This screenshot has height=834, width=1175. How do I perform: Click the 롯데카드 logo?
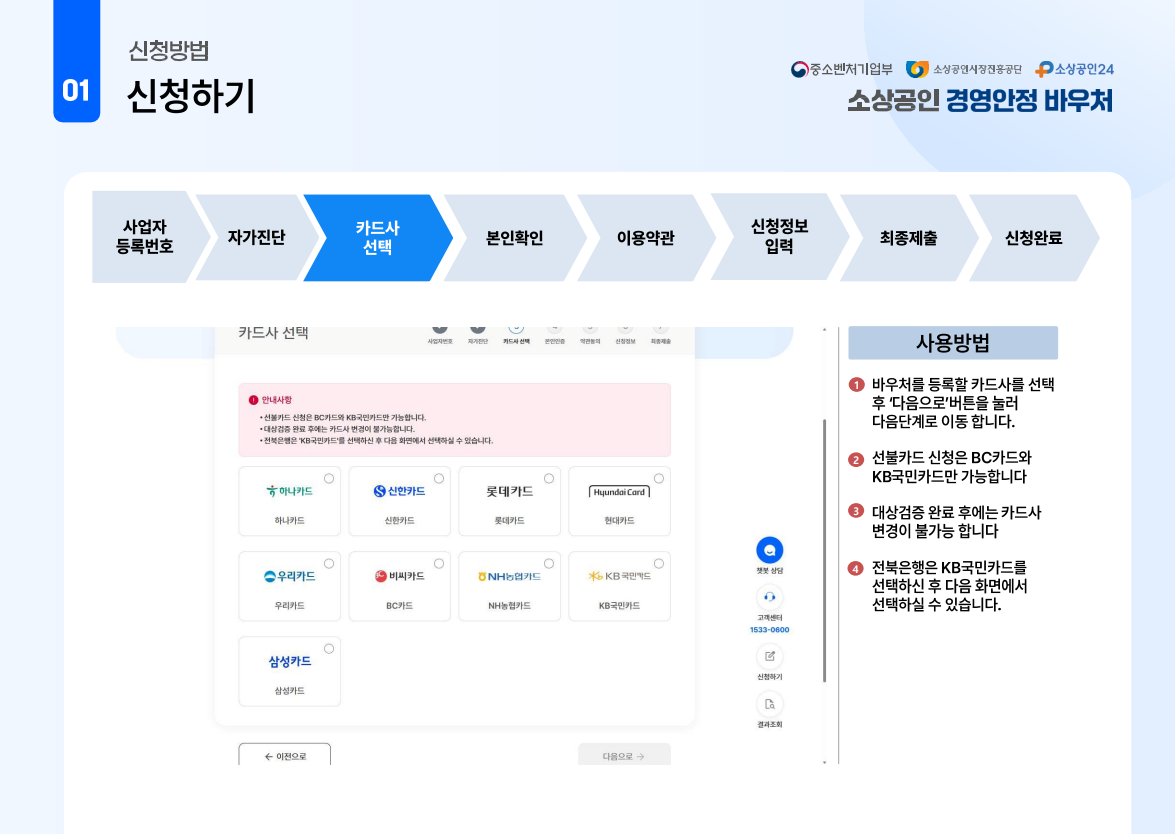[x=510, y=492]
